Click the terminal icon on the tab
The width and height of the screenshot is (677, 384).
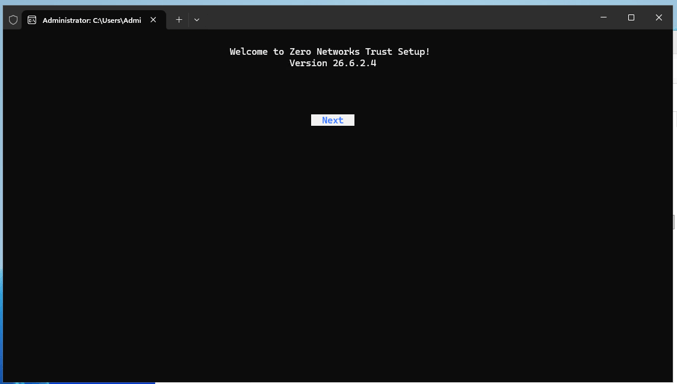[x=32, y=20]
